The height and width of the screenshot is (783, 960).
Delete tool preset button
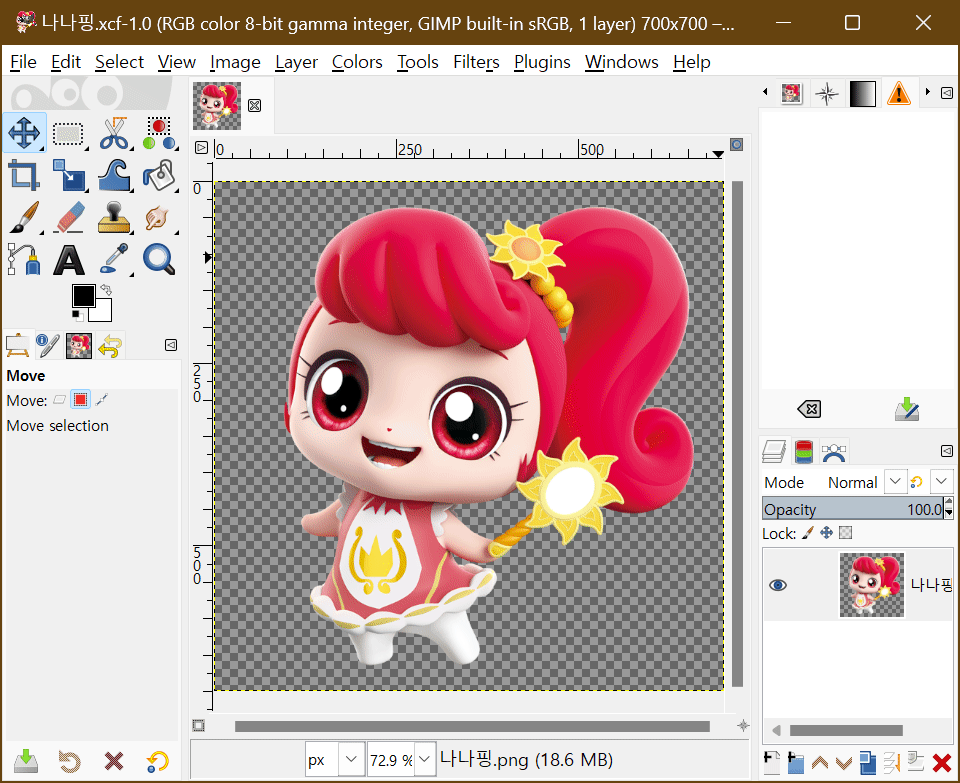[x=114, y=761]
